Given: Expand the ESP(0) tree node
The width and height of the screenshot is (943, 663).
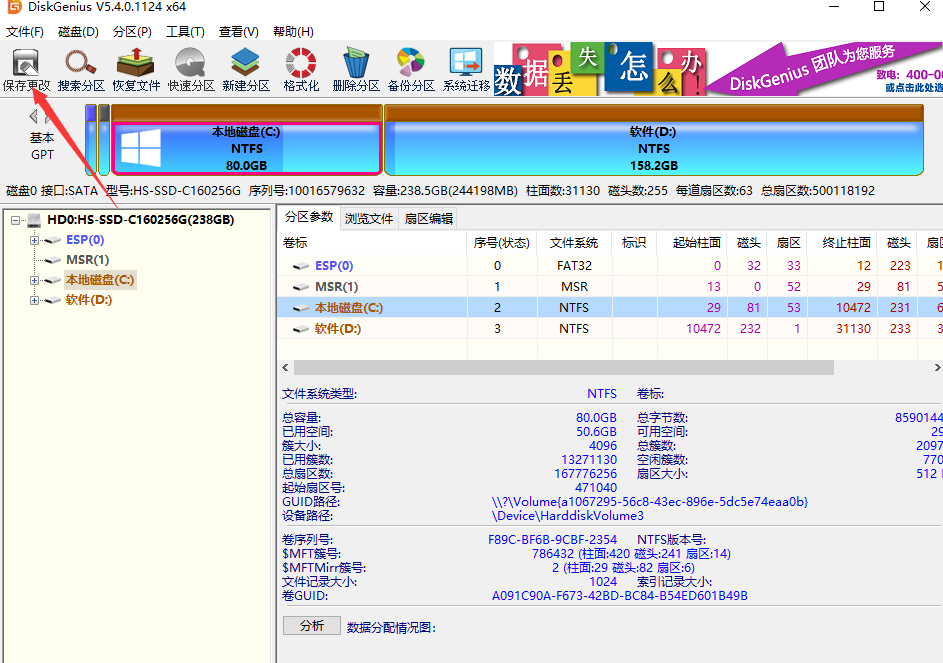Looking at the screenshot, I should [x=35, y=240].
